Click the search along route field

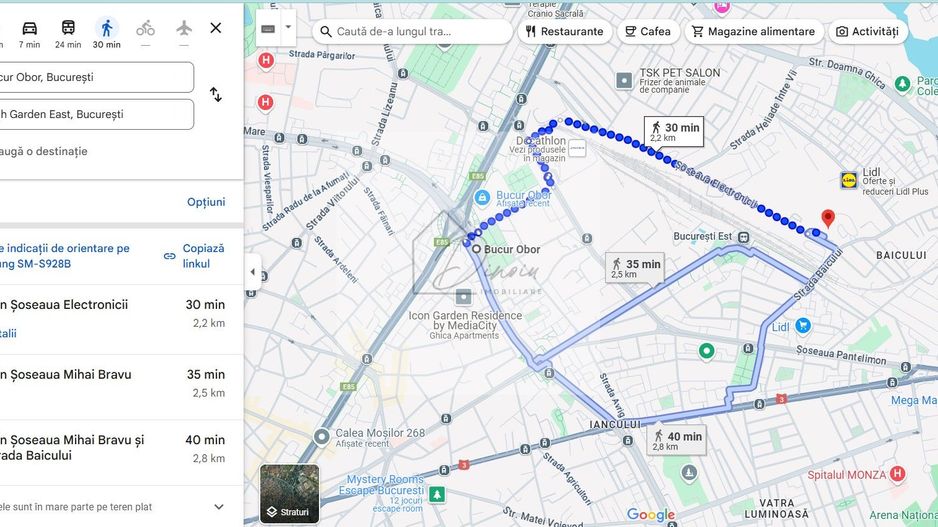point(420,31)
